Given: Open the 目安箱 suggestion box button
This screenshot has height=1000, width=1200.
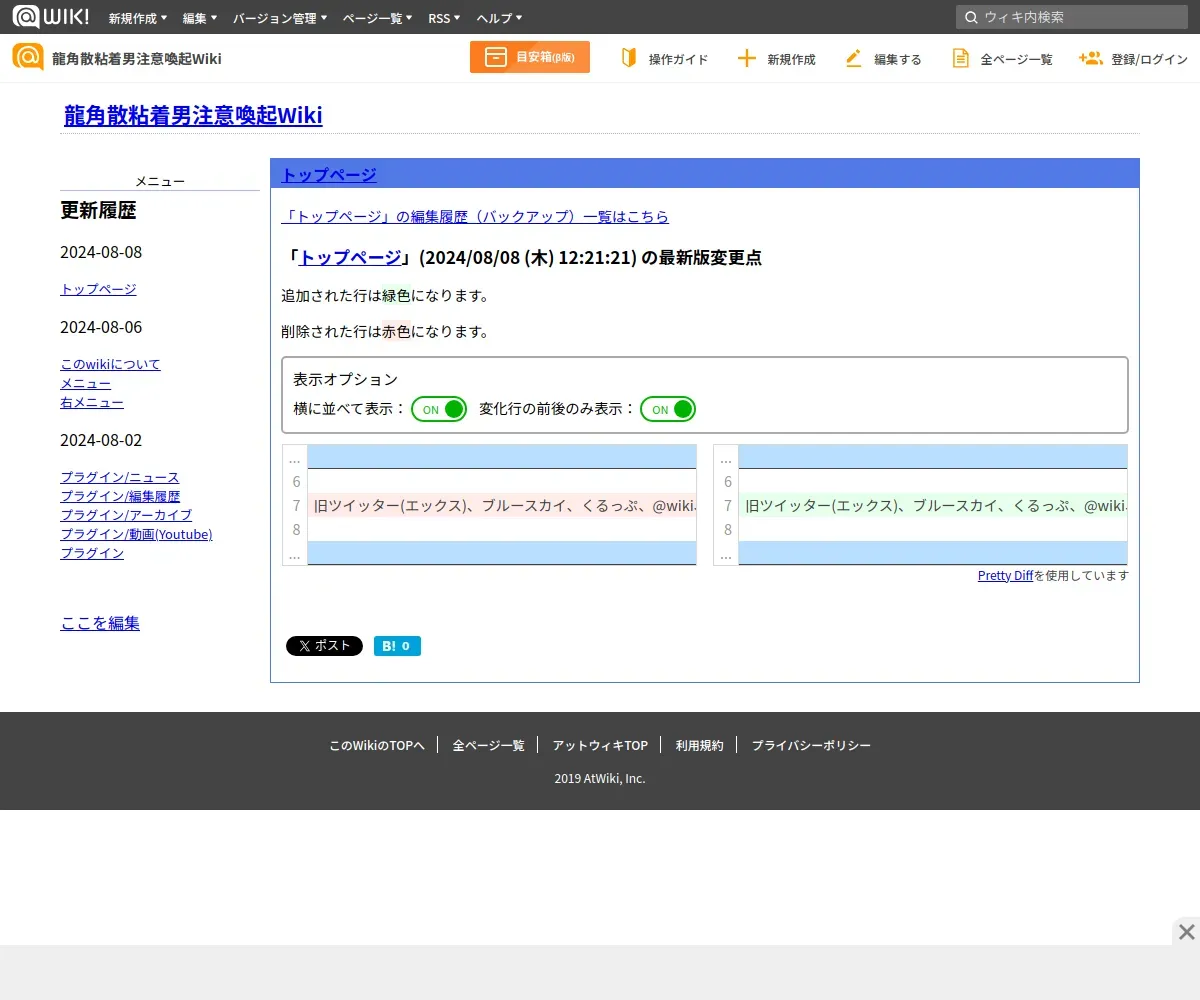Looking at the screenshot, I should 530,57.
